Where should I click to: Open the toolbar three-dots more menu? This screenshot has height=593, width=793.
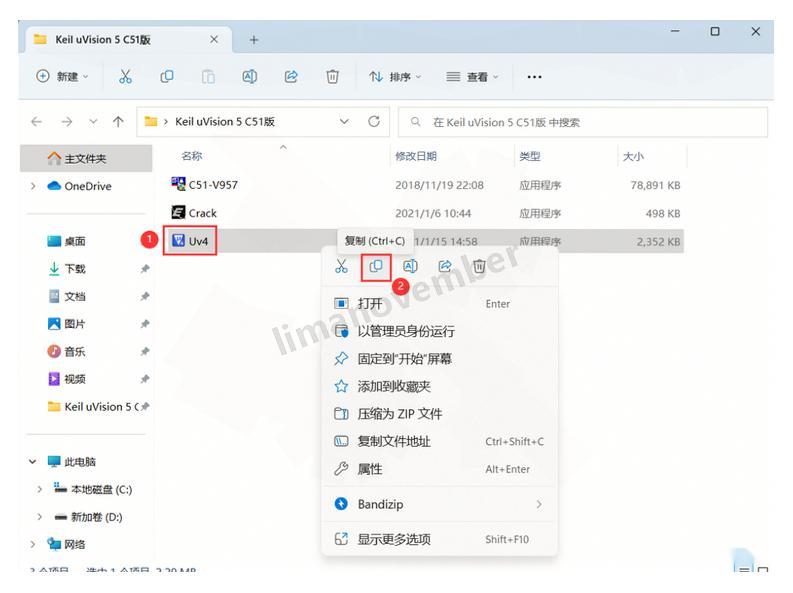tap(535, 77)
